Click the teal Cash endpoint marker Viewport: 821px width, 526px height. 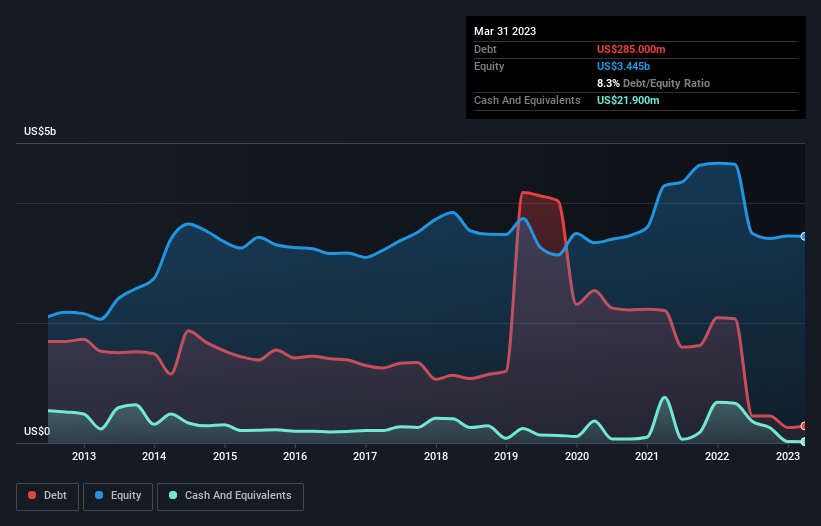tap(804, 442)
